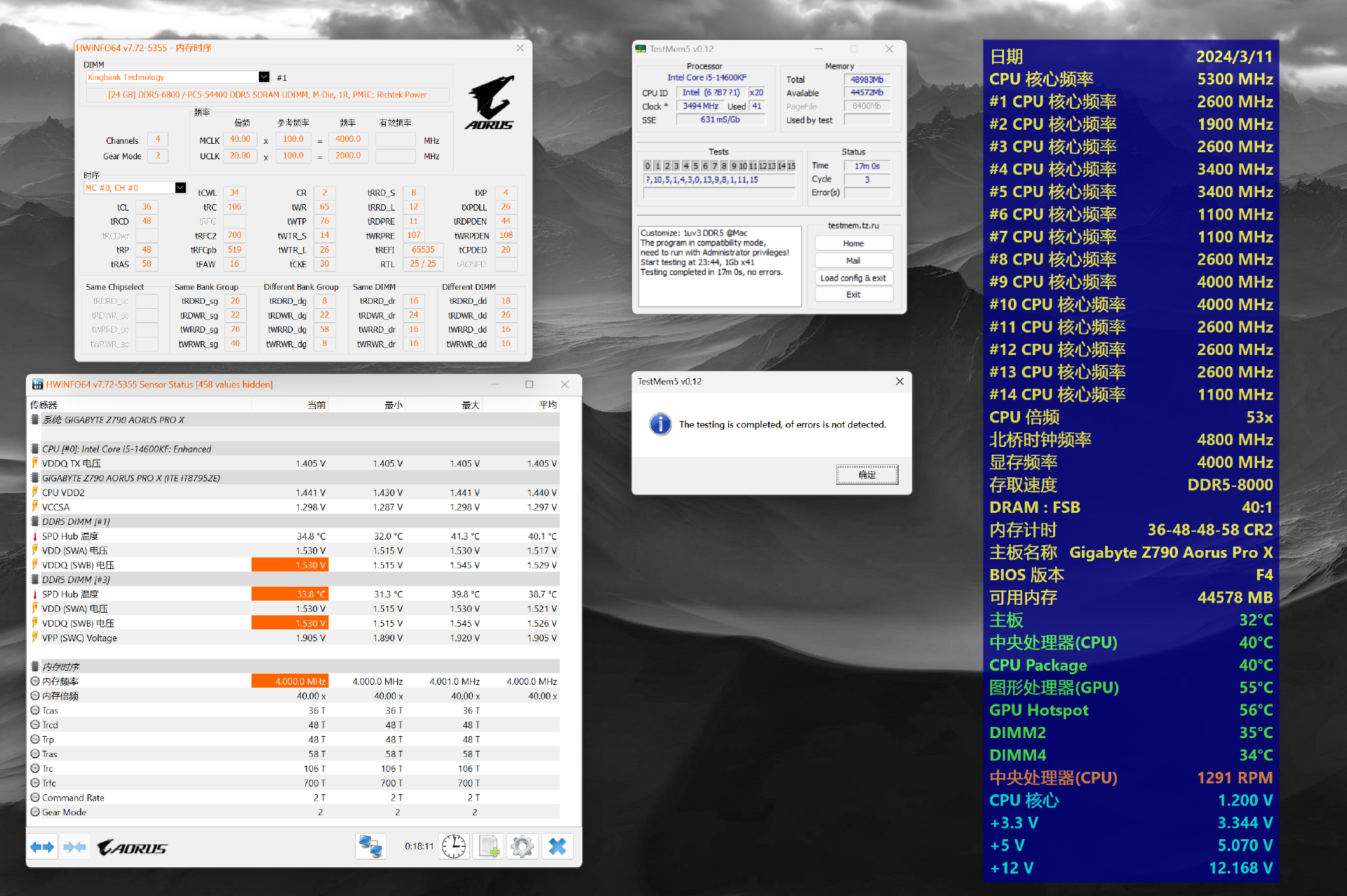Screen dimensions: 1347x896
Task: Click the 确定 confirmation button
Action: pos(866,475)
